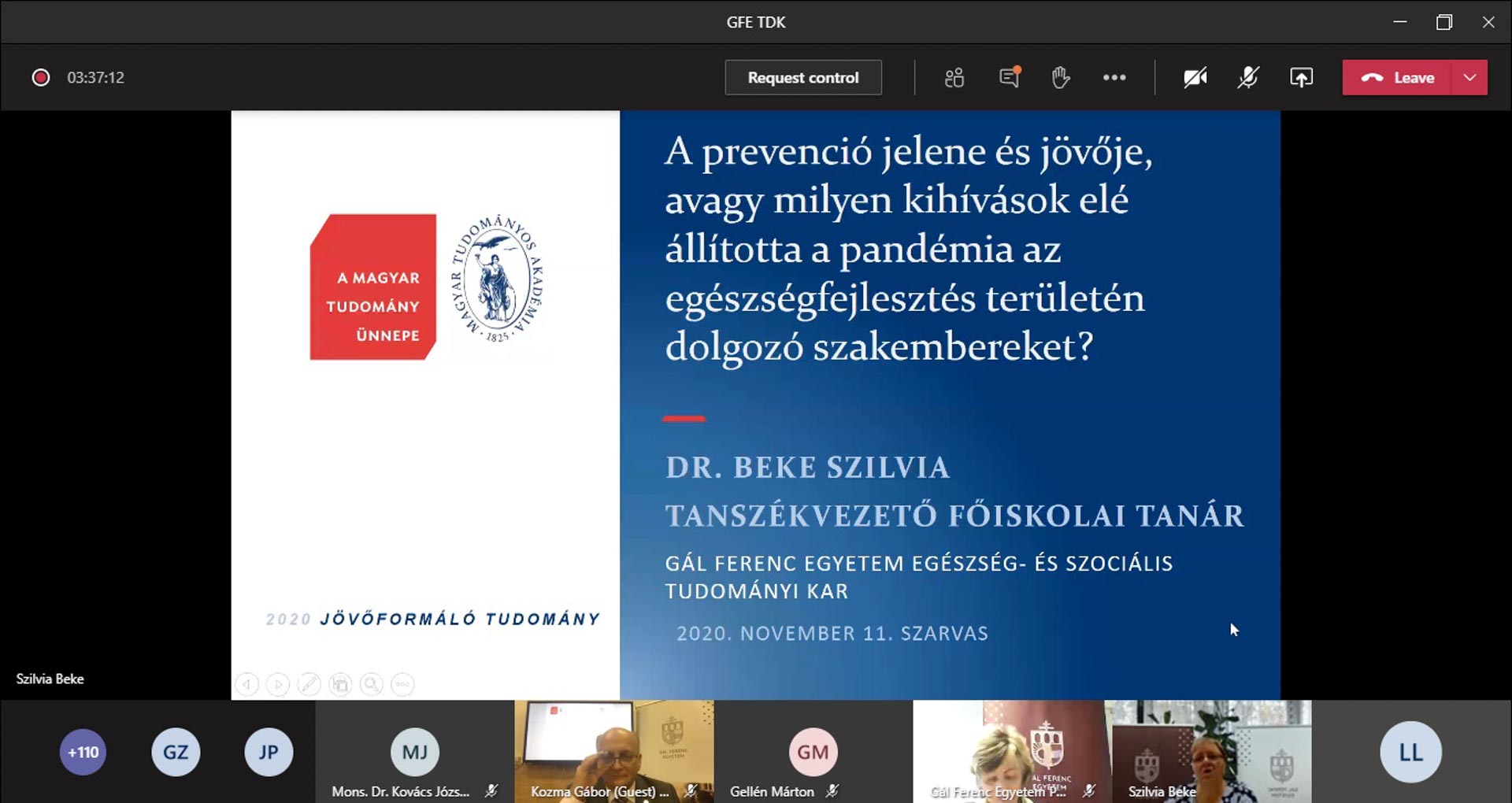The width and height of the screenshot is (1512, 803).
Task: Open the meeting chat
Action: pyautogui.click(x=1009, y=78)
